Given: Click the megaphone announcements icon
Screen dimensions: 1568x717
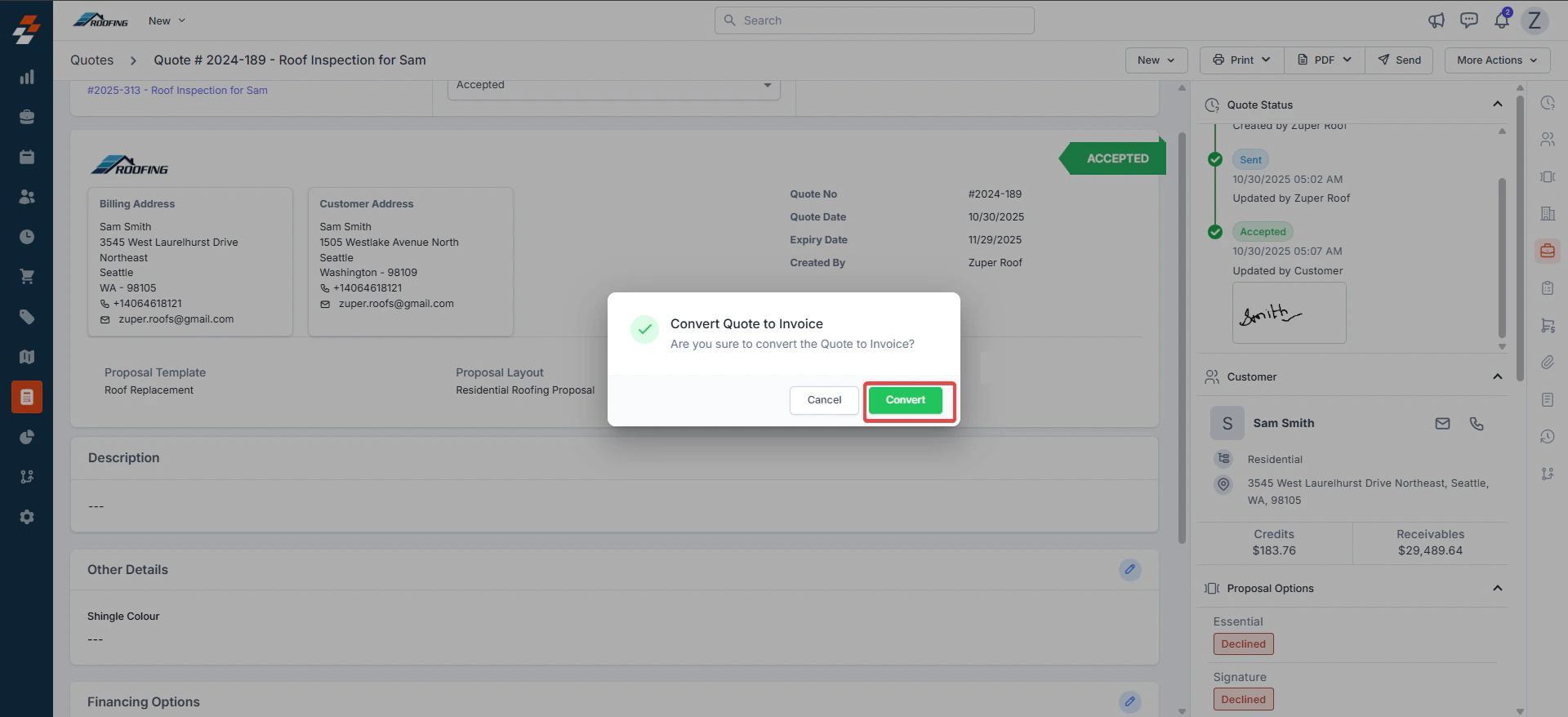Looking at the screenshot, I should click(1437, 20).
